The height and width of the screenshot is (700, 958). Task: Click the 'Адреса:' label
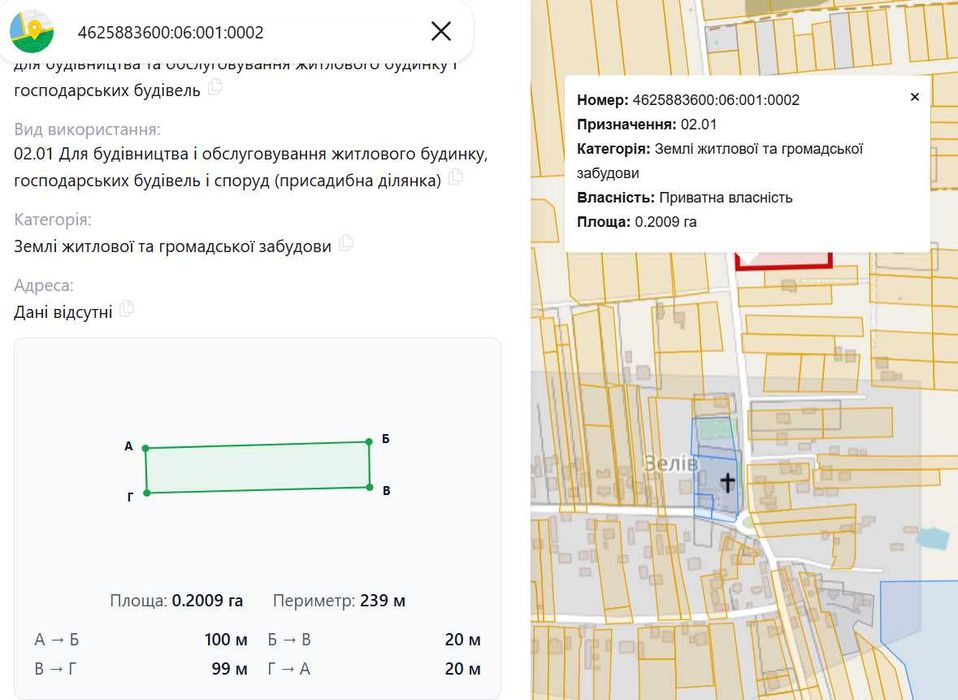pos(43,285)
